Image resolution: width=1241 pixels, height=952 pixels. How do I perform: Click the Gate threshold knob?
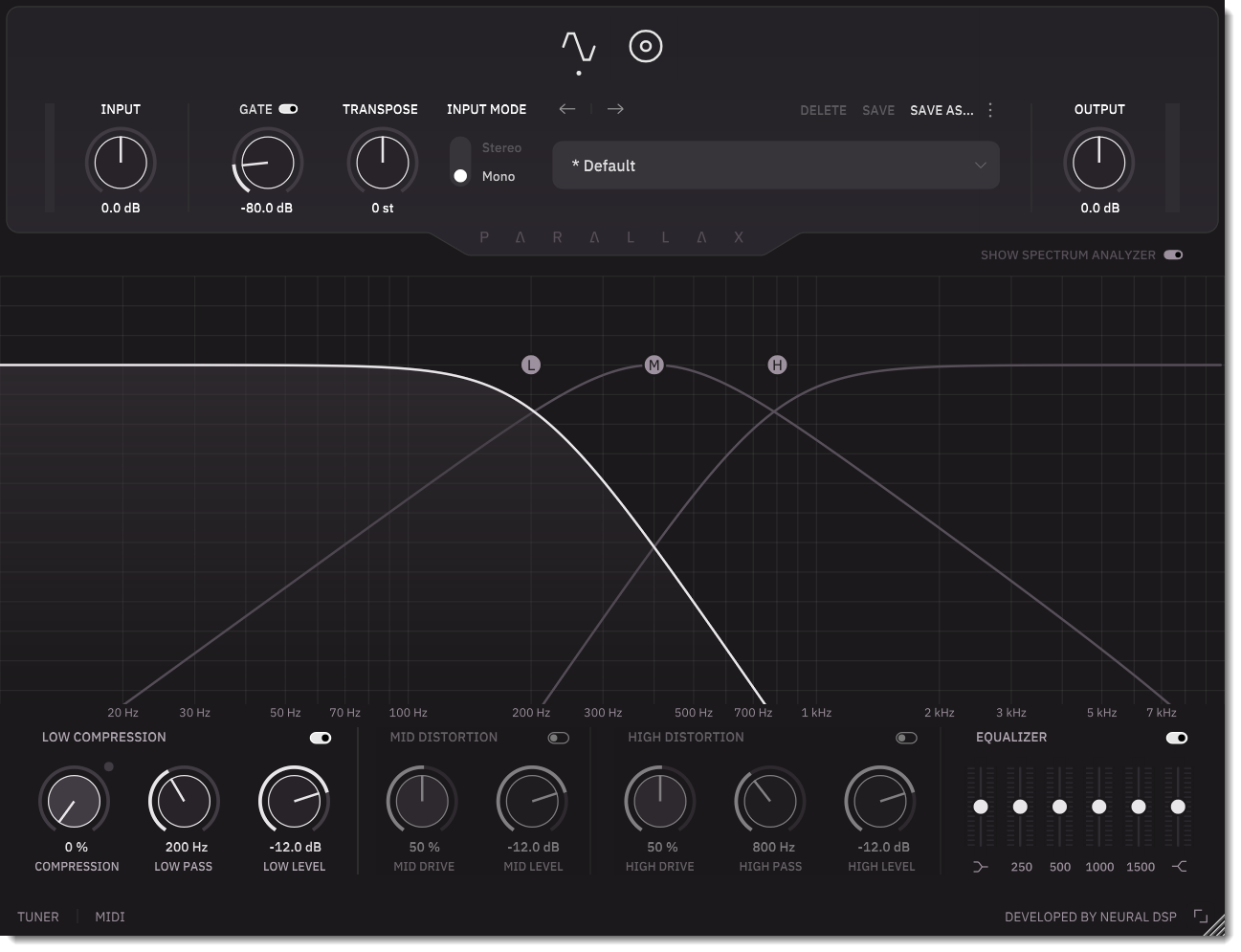tap(267, 162)
